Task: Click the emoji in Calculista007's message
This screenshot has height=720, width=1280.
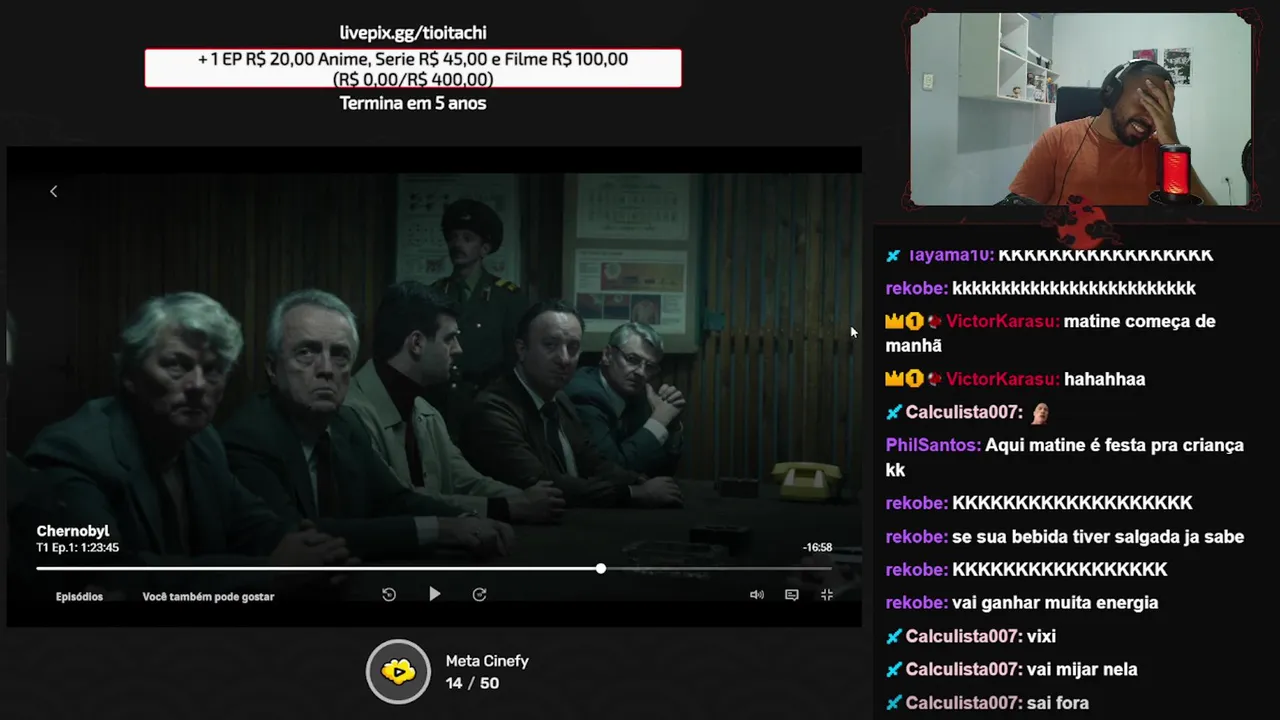Action: pyautogui.click(x=1039, y=412)
